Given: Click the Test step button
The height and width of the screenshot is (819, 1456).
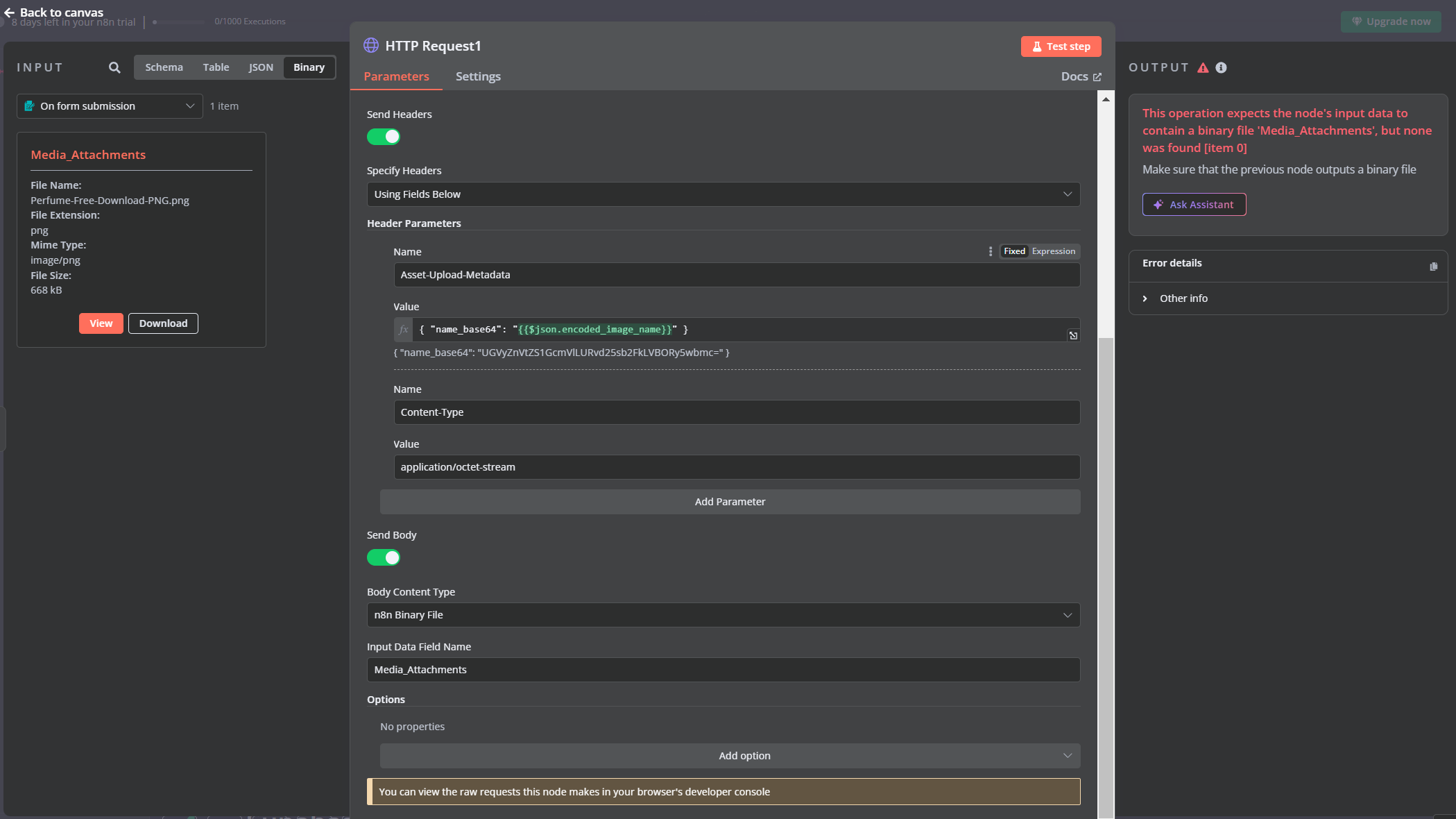Looking at the screenshot, I should click(1061, 47).
